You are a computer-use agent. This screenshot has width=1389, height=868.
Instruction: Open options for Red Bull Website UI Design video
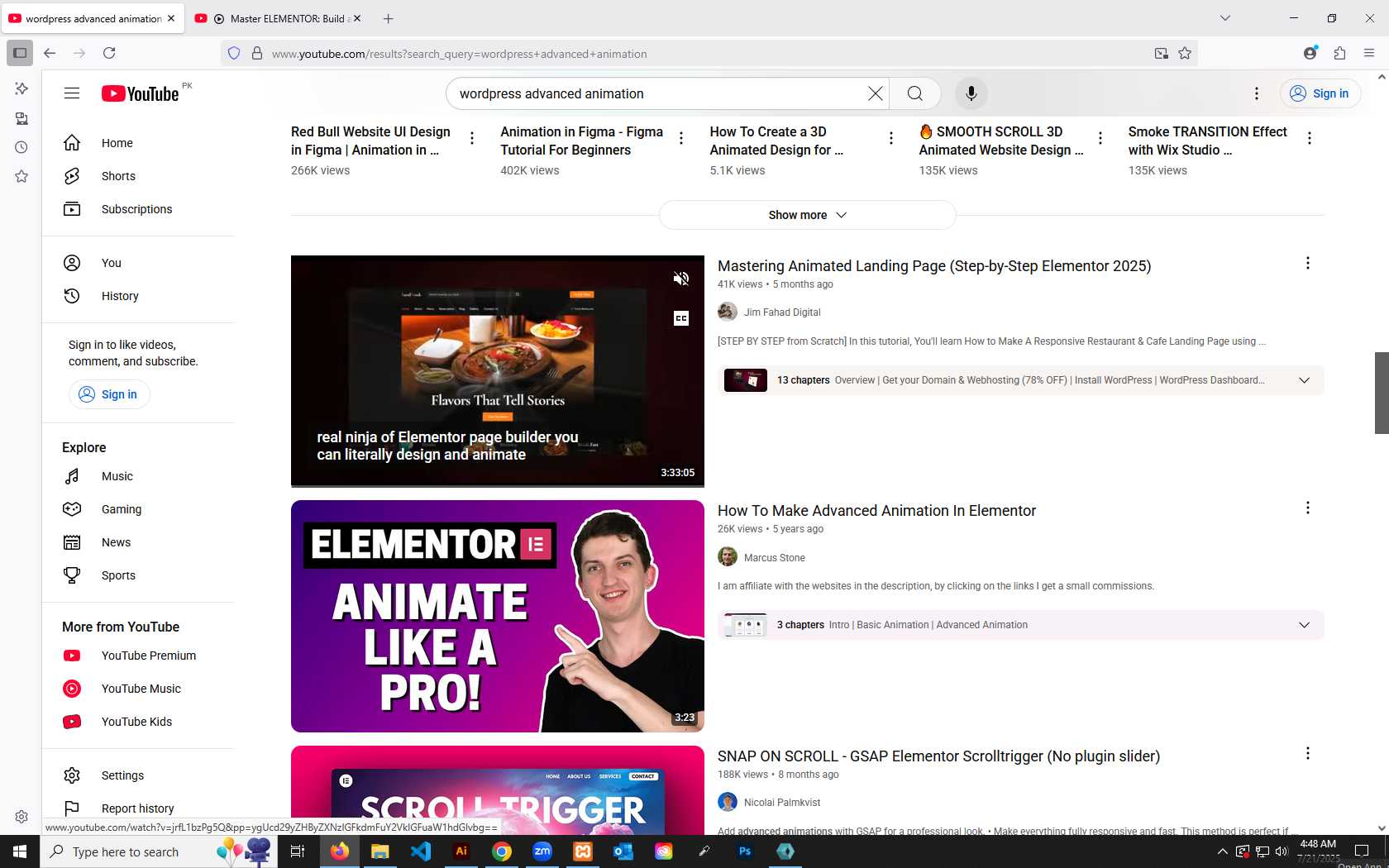(x=472, y=138)
